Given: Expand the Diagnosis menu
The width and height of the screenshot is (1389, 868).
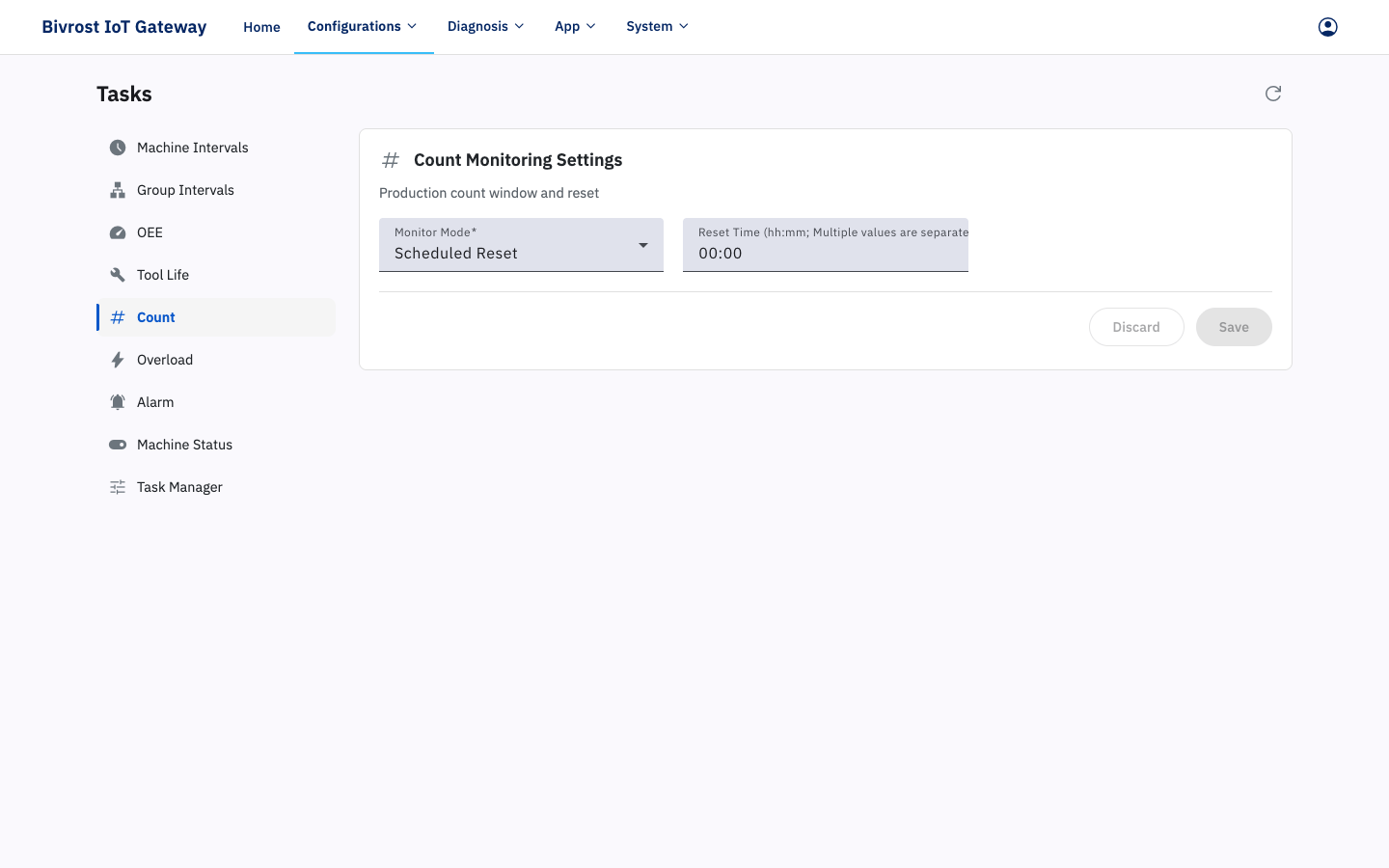Looking at the screenshot, I should (x=486, y=26).
